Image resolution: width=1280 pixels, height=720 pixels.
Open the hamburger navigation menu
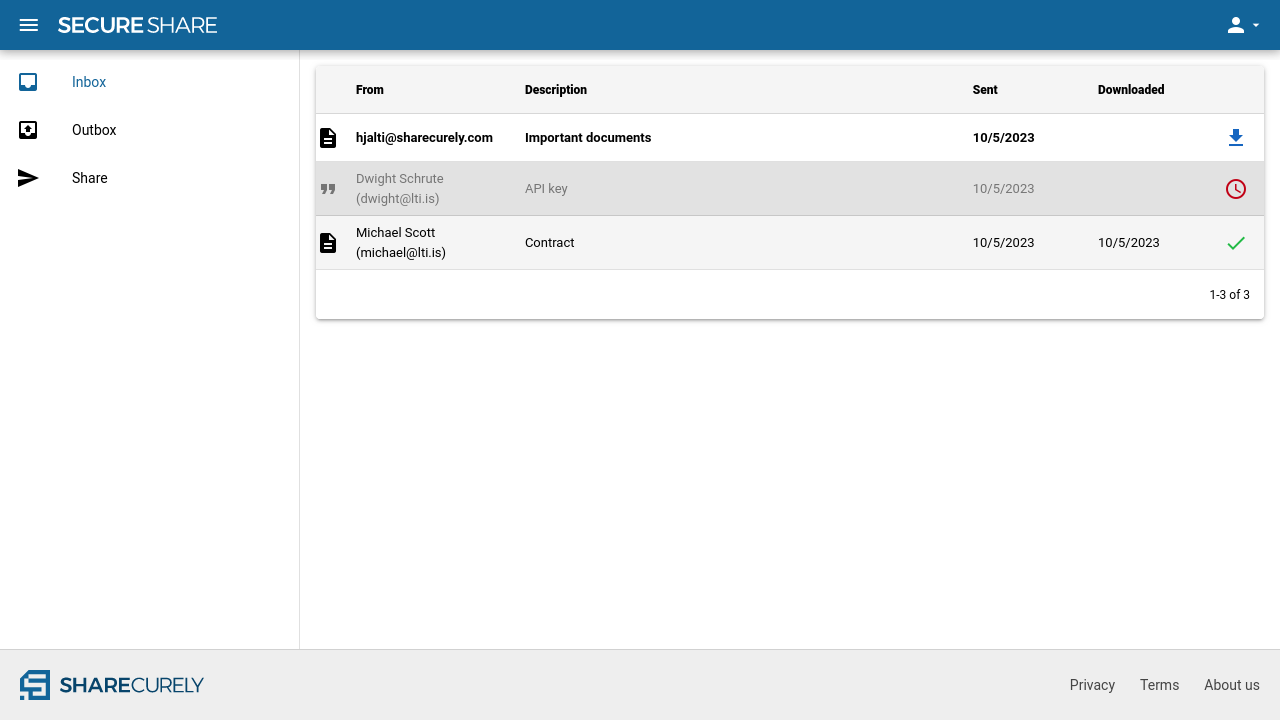point(29,25)
